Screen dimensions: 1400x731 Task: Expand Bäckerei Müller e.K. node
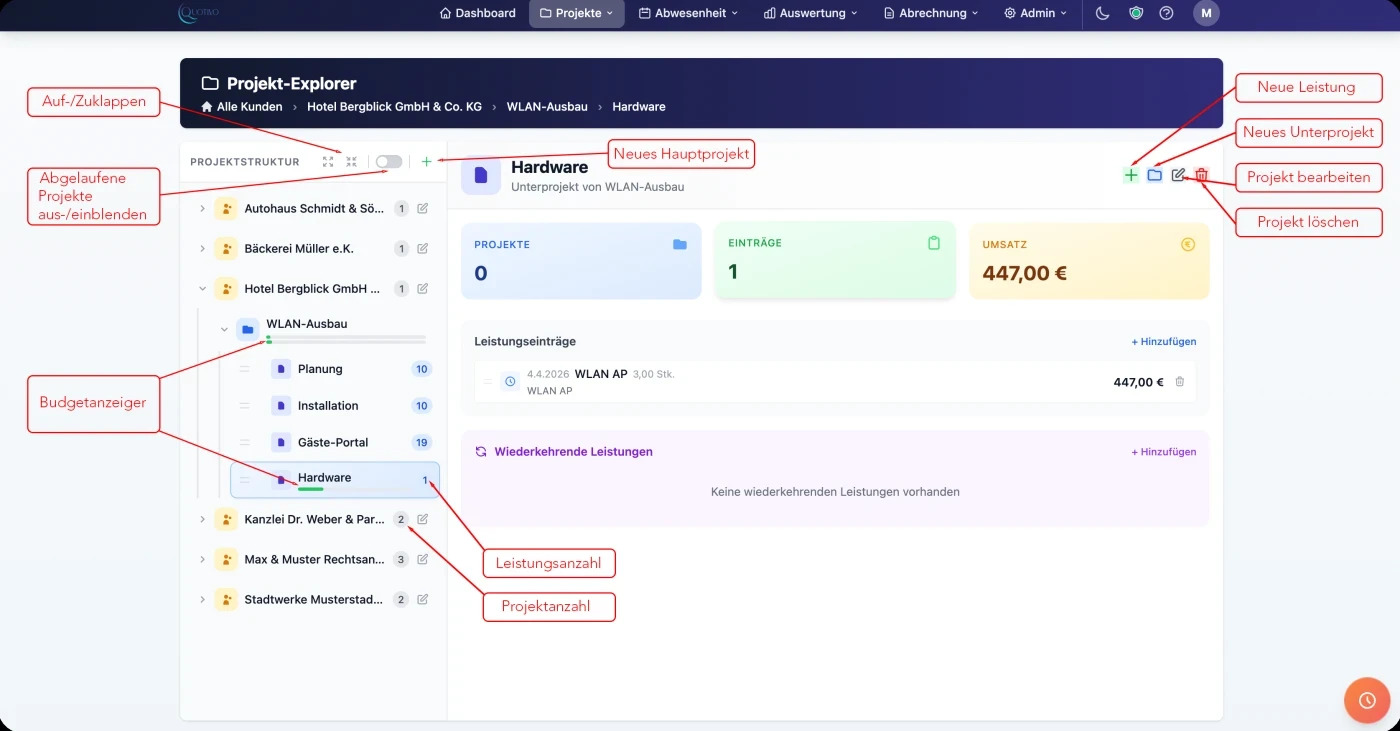pos(202,248)
